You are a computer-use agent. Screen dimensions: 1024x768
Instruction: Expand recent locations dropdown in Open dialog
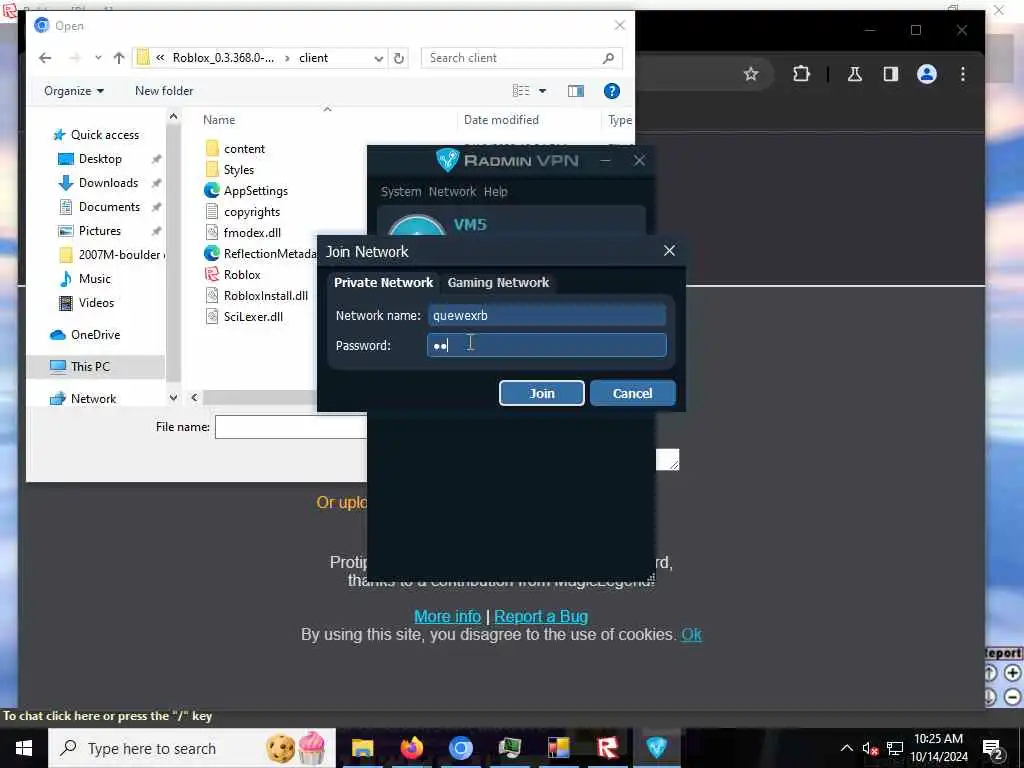pos(98,58)
